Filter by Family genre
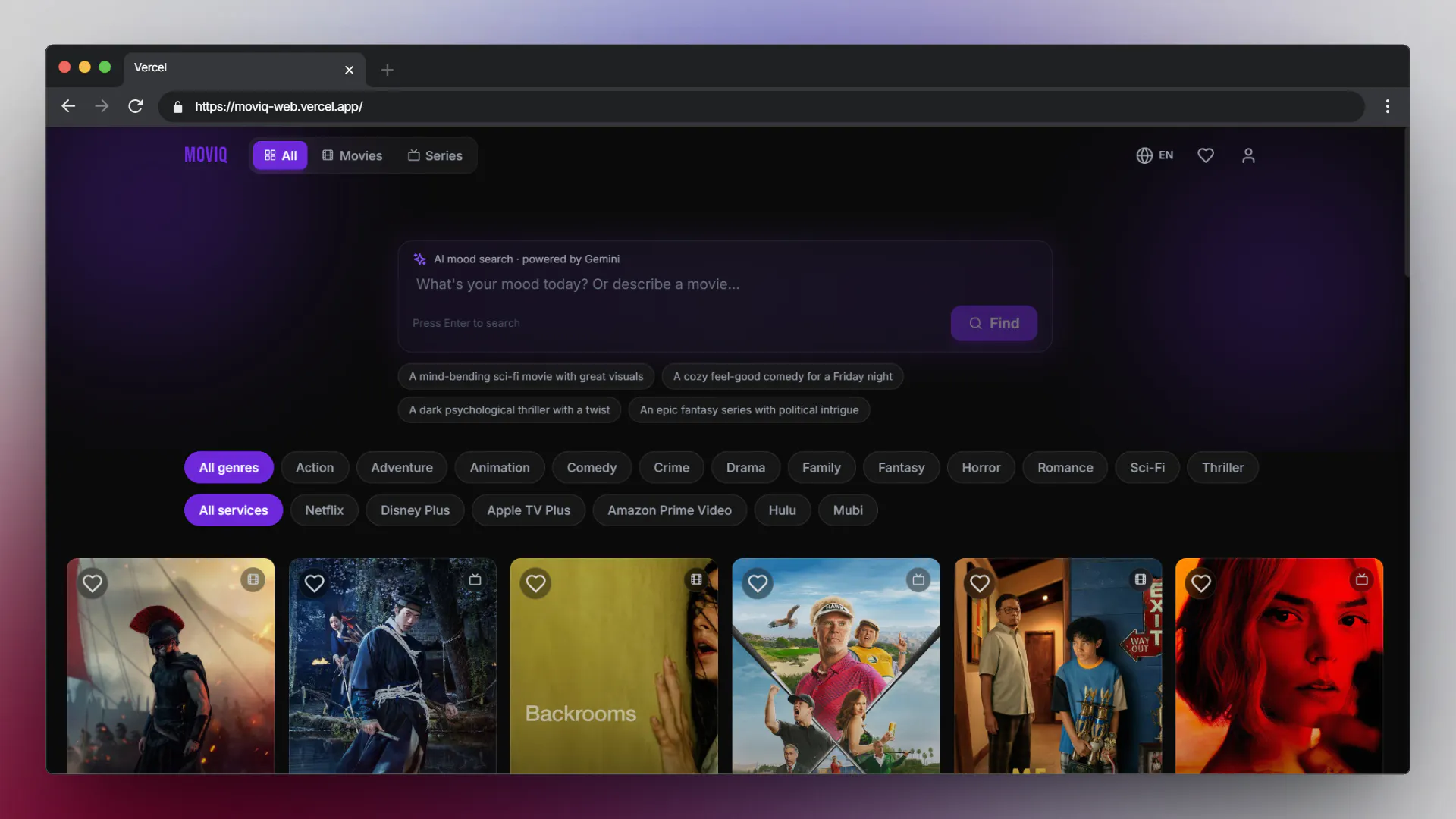Viewport: 1456px width, 819px height. (821, 467)
